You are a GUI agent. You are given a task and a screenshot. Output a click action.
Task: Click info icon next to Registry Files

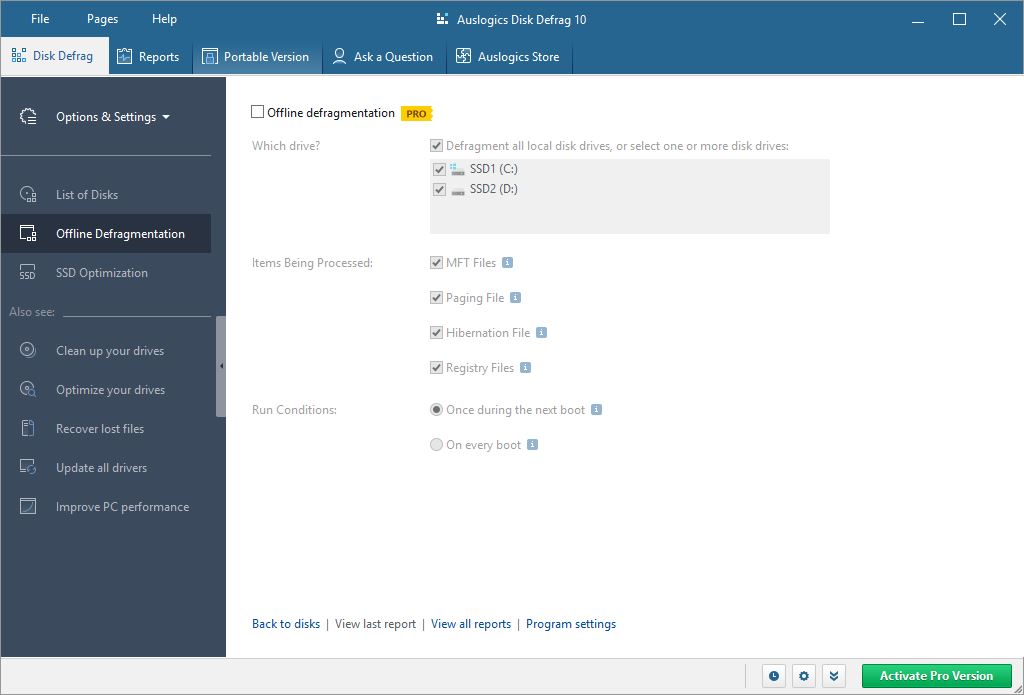(526, 368)
